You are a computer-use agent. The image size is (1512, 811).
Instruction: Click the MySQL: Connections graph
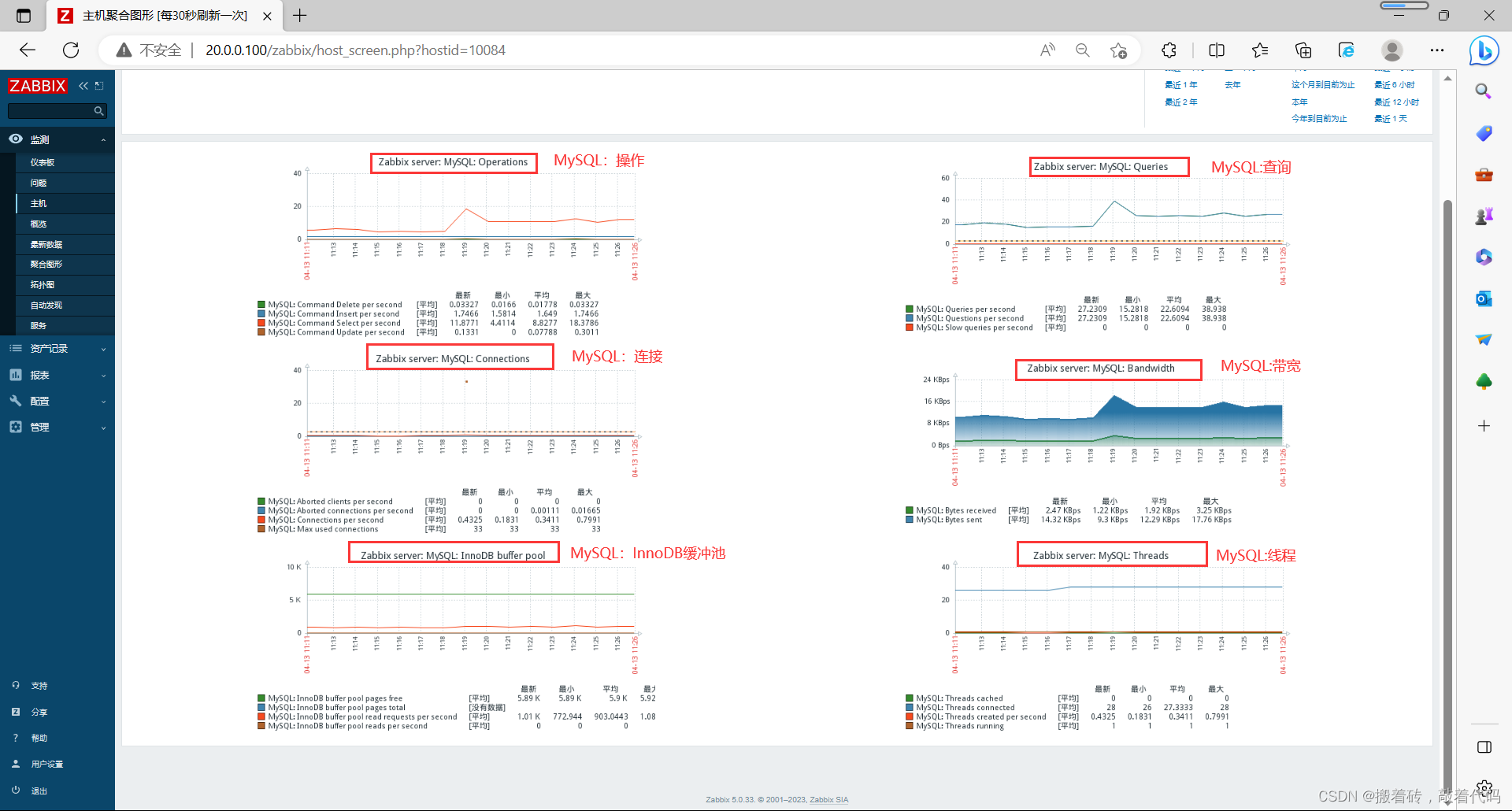click(x=454, y=442)
